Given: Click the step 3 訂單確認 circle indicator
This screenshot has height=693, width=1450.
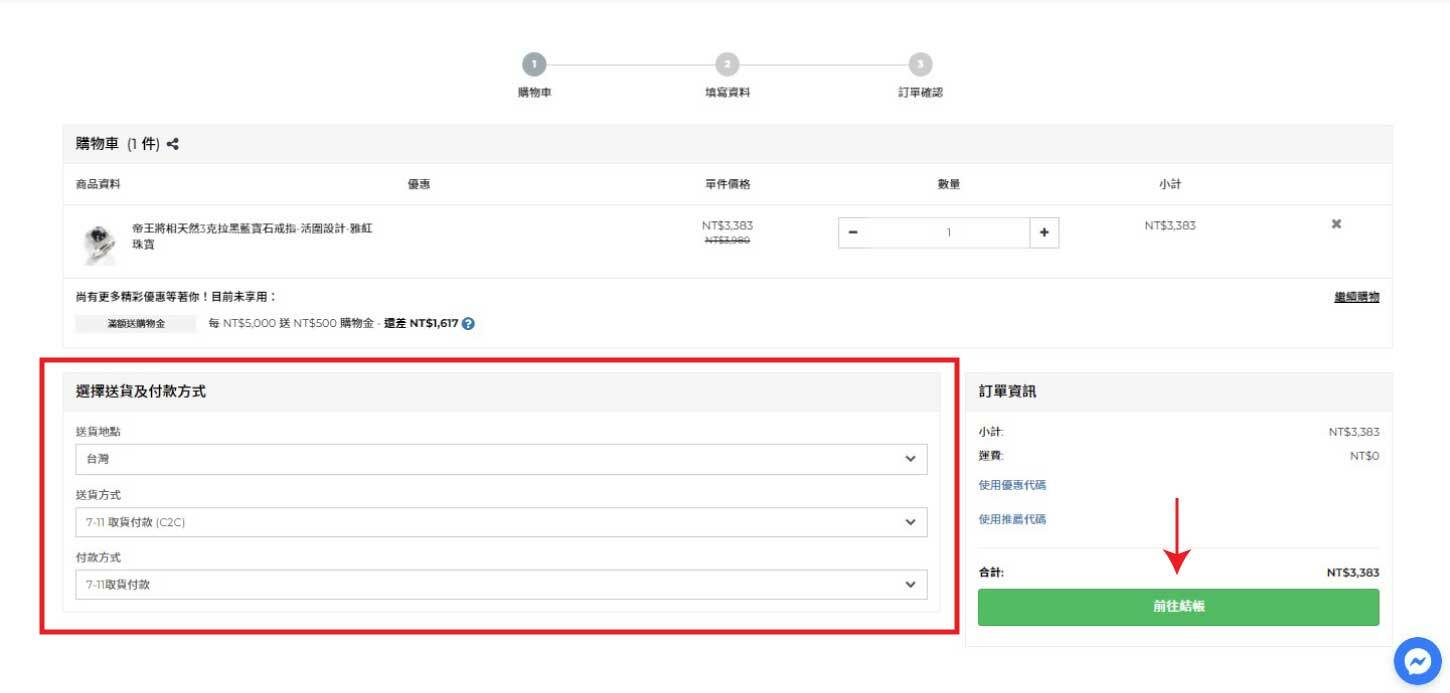Looking at the screenshot, I should pyautogui.click(x=920, y=66).
